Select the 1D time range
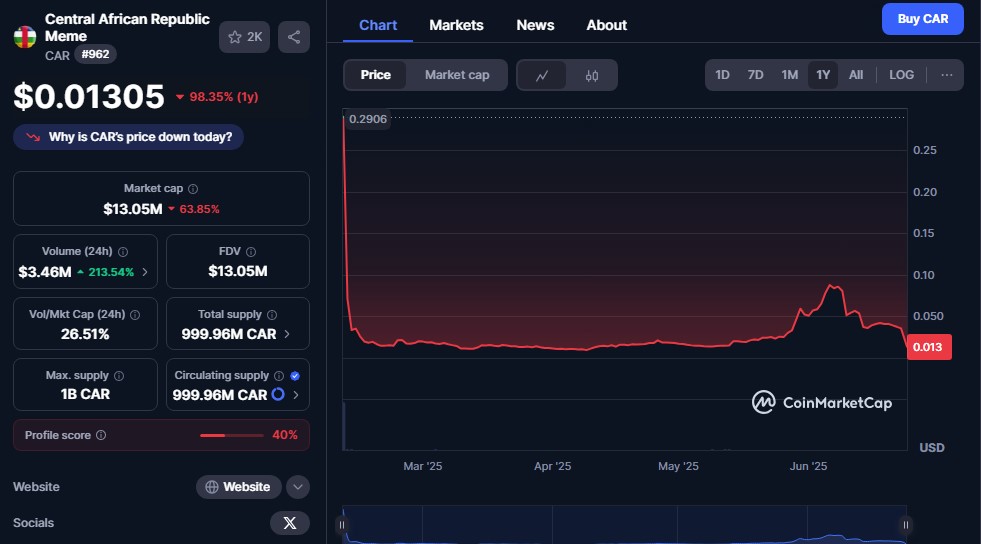The height and width of the screenshot is (544, 981). click(723, 75)
